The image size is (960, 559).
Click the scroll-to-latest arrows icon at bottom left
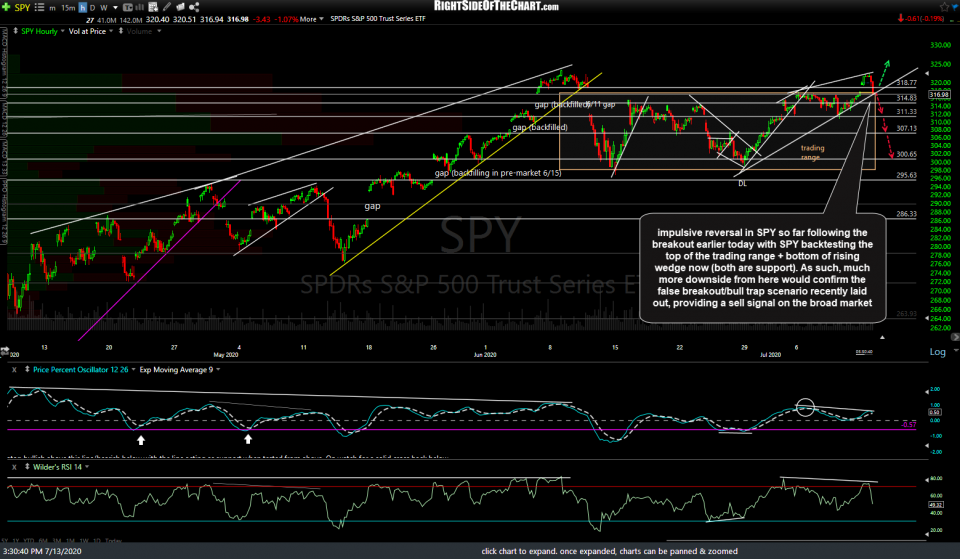5,351
